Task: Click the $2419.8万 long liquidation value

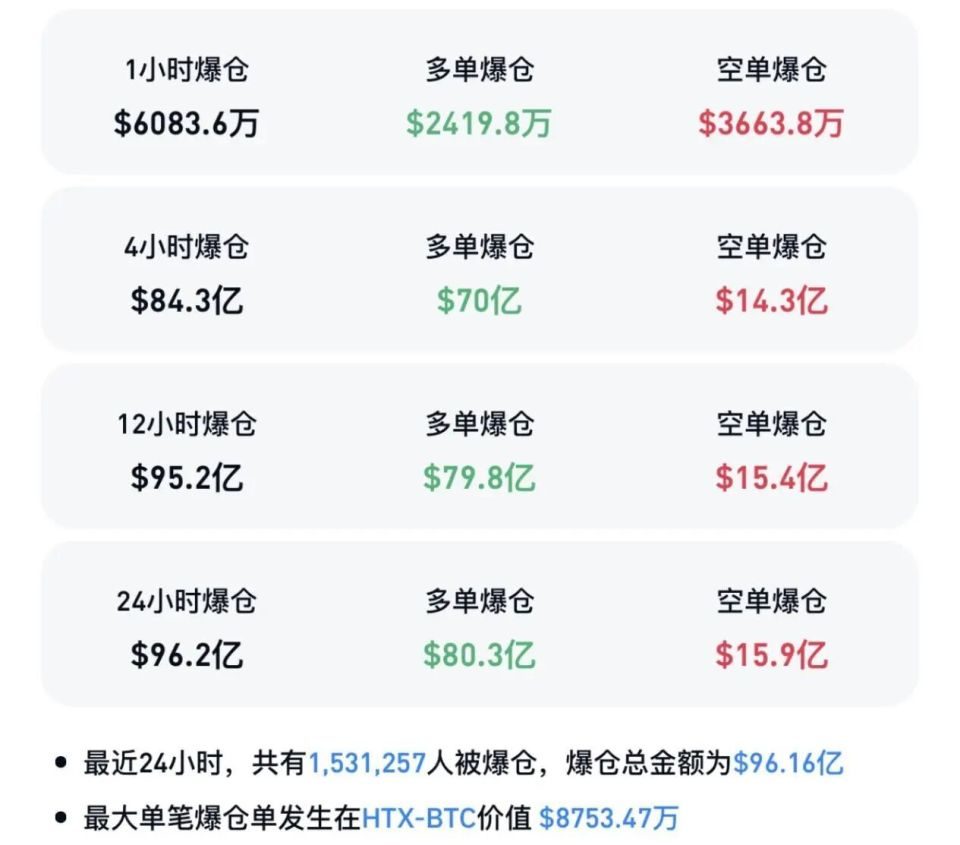Action: pos(479,124)
